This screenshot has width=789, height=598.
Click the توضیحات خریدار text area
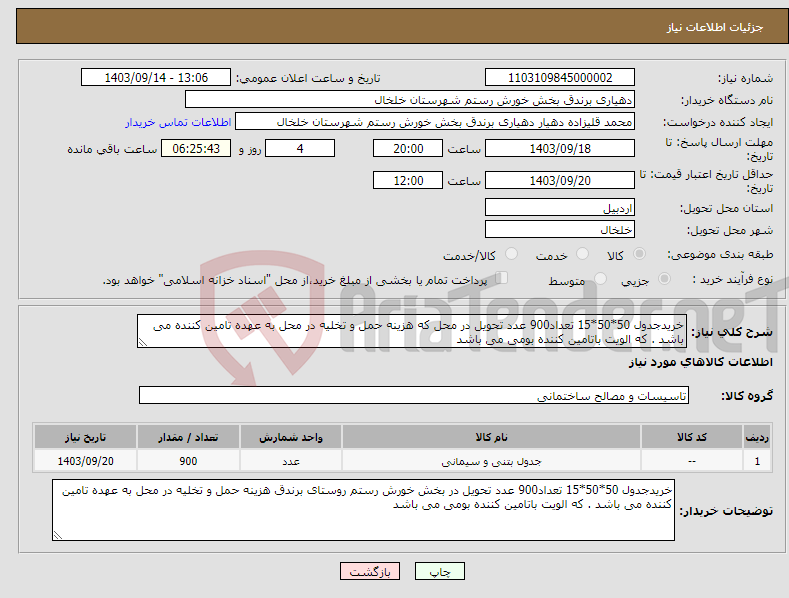[363, 510]
